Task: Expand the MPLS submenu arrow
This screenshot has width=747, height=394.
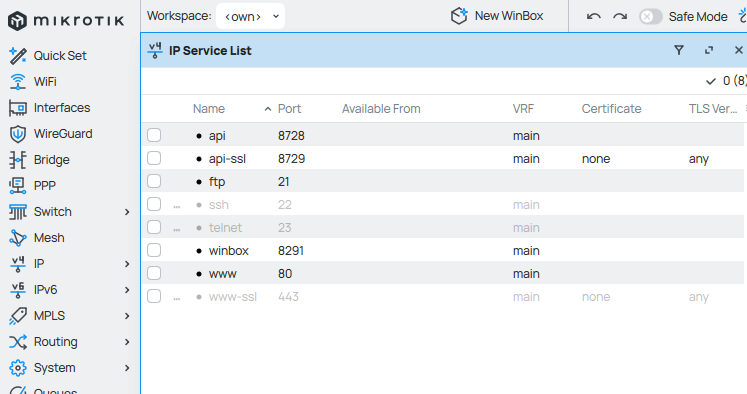Action: point(127,316)
